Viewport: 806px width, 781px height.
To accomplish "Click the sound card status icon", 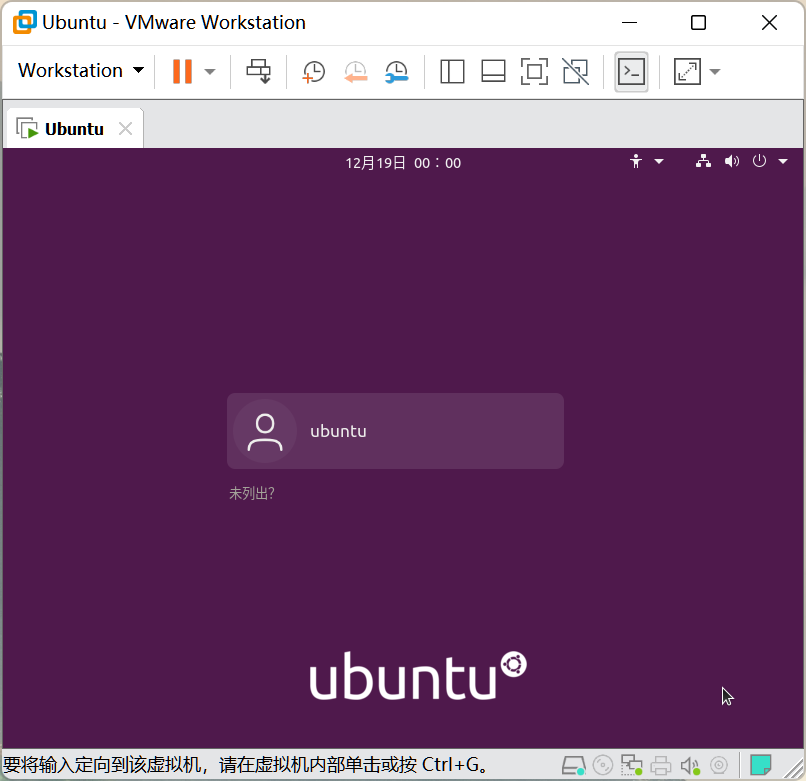I will point(690,766).
